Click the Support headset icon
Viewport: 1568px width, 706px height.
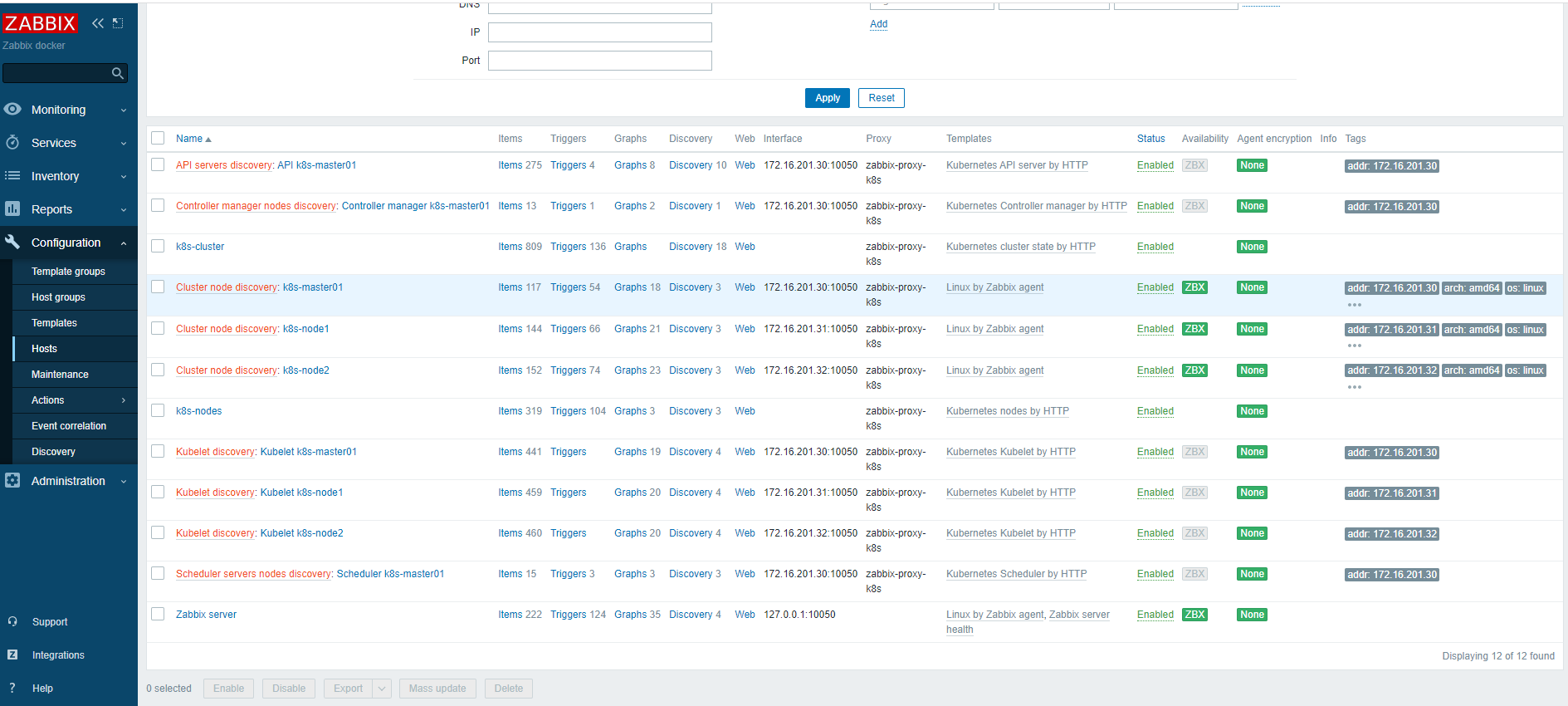coord(12,621)
